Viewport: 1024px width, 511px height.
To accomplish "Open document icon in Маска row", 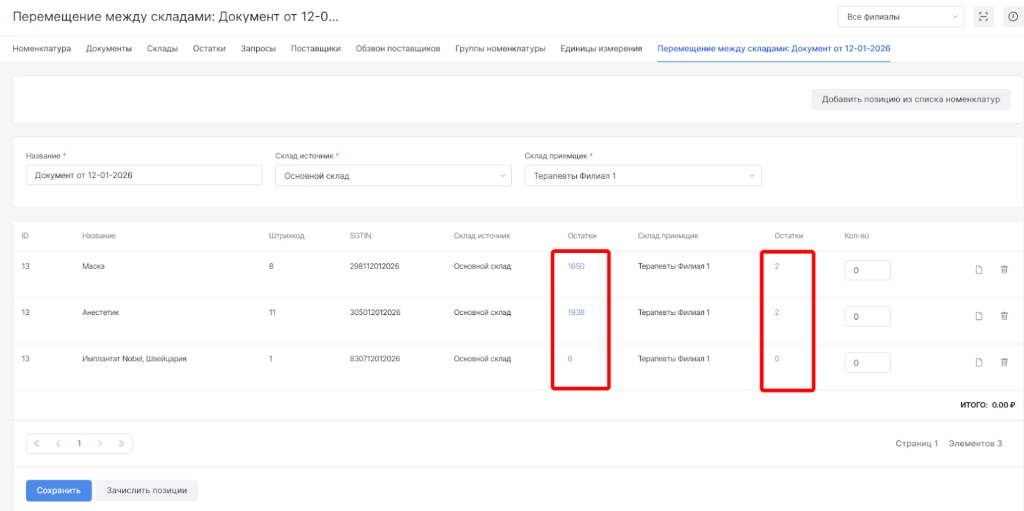I will pos(979,270).
